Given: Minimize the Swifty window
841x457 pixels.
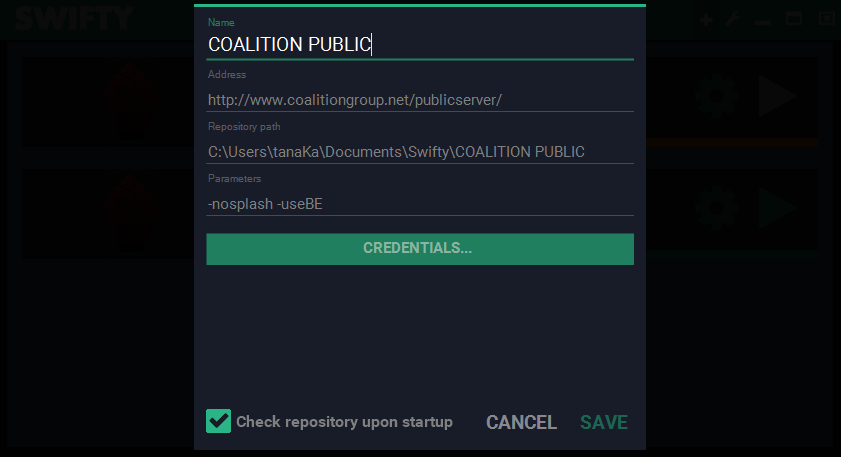Looking at the screenshot, I should (764, 19).
